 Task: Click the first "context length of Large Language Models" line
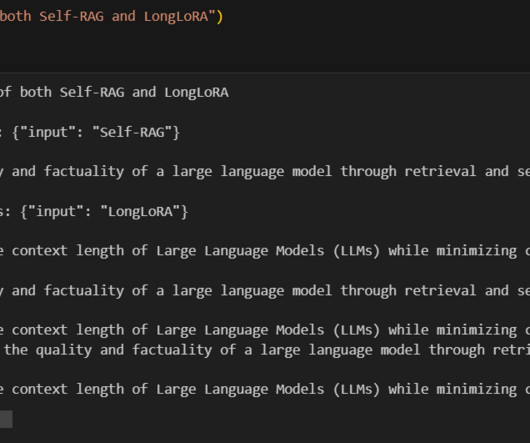(x=265, y=251)
